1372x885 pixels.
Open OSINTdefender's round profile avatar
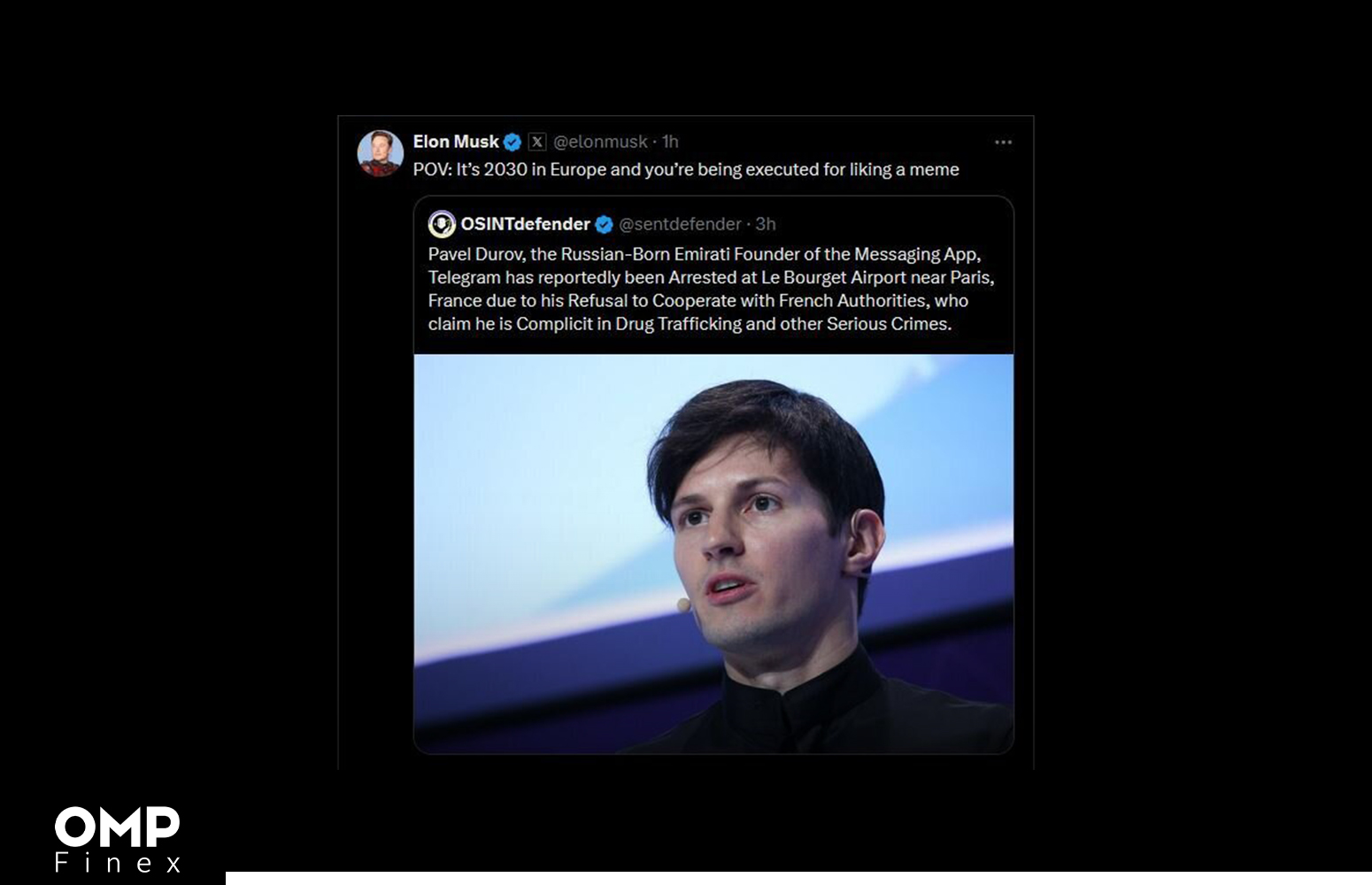442,224
